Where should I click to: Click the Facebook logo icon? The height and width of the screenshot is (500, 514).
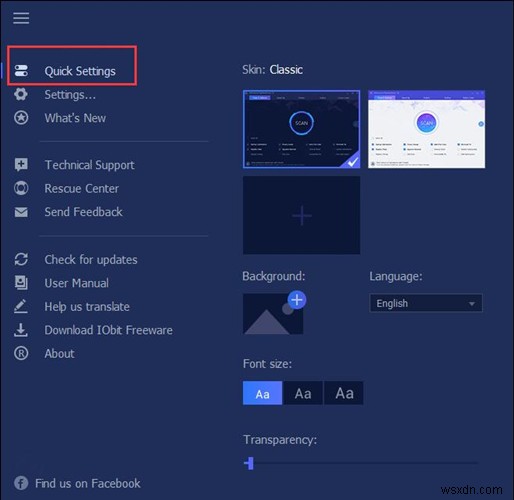pyautogui.click(x=21, y=483)
